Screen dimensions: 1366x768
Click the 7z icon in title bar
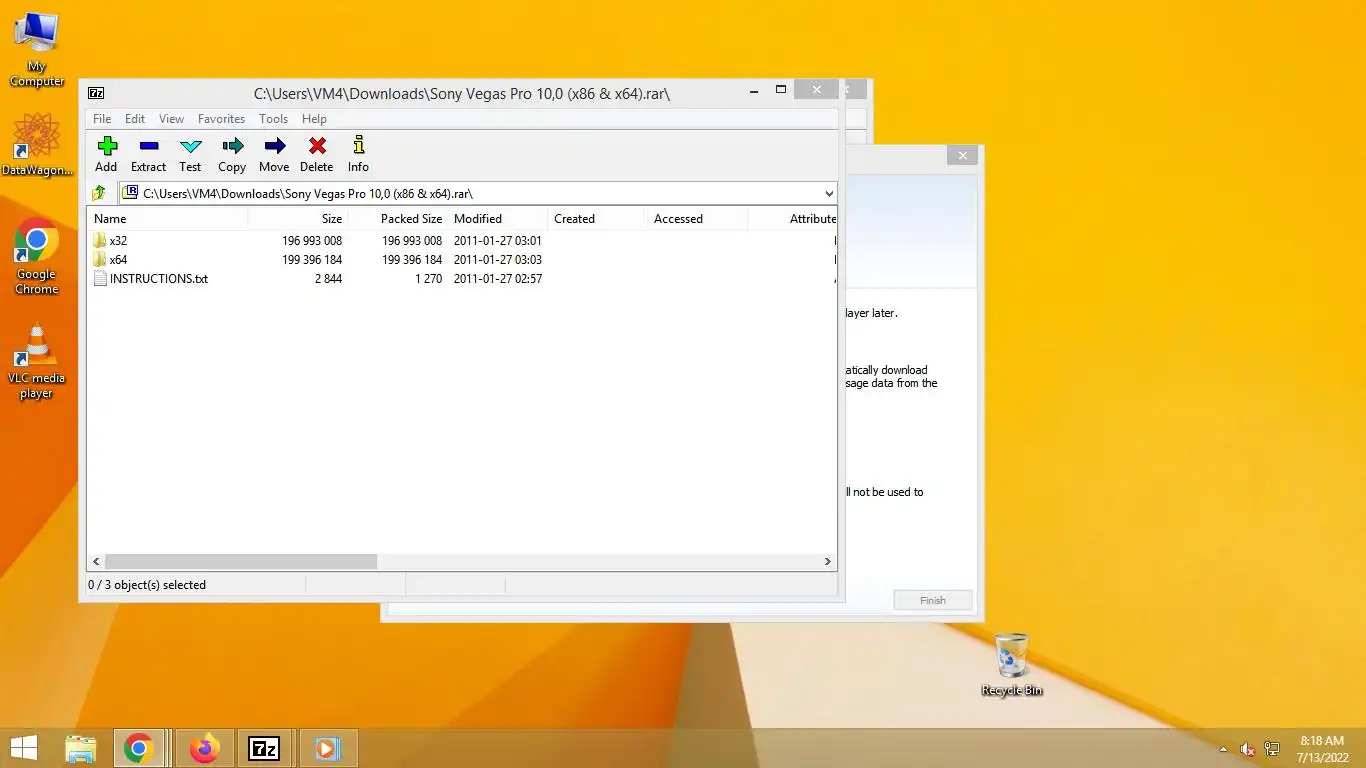[x=96, y=93]
